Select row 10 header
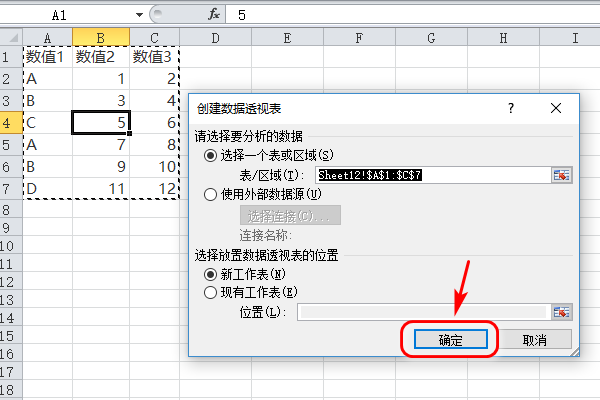Image resolution: width=600 pixels, height=400 pixels. [11, 246]
